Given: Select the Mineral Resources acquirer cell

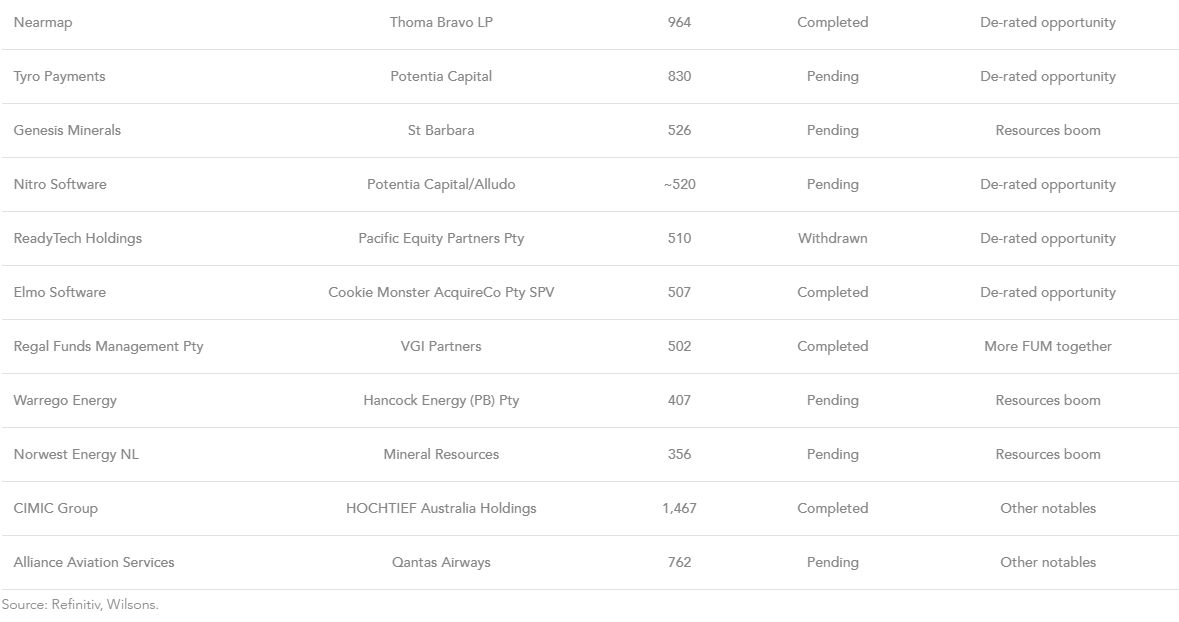Looking at the screenshot, I should [x=441, y=454].
